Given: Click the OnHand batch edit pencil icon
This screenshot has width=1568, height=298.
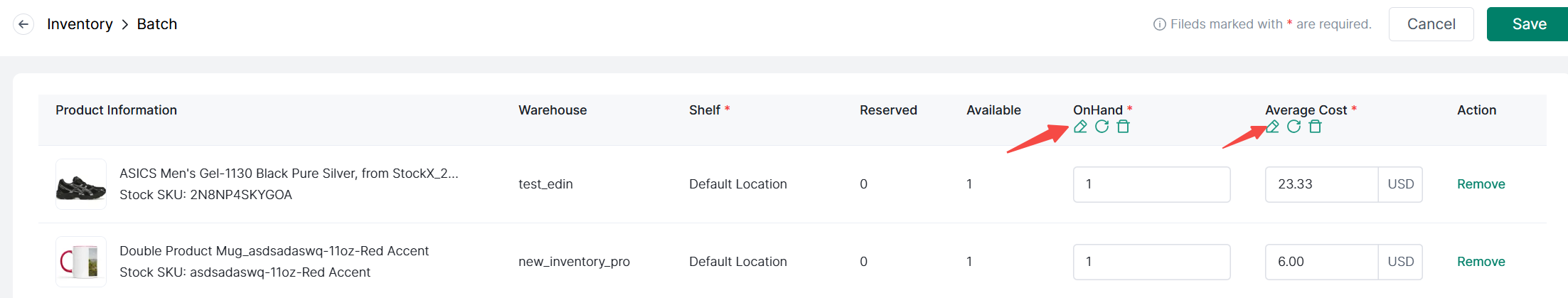Looking at the screenshot, I should click(x=1080, y=127).
